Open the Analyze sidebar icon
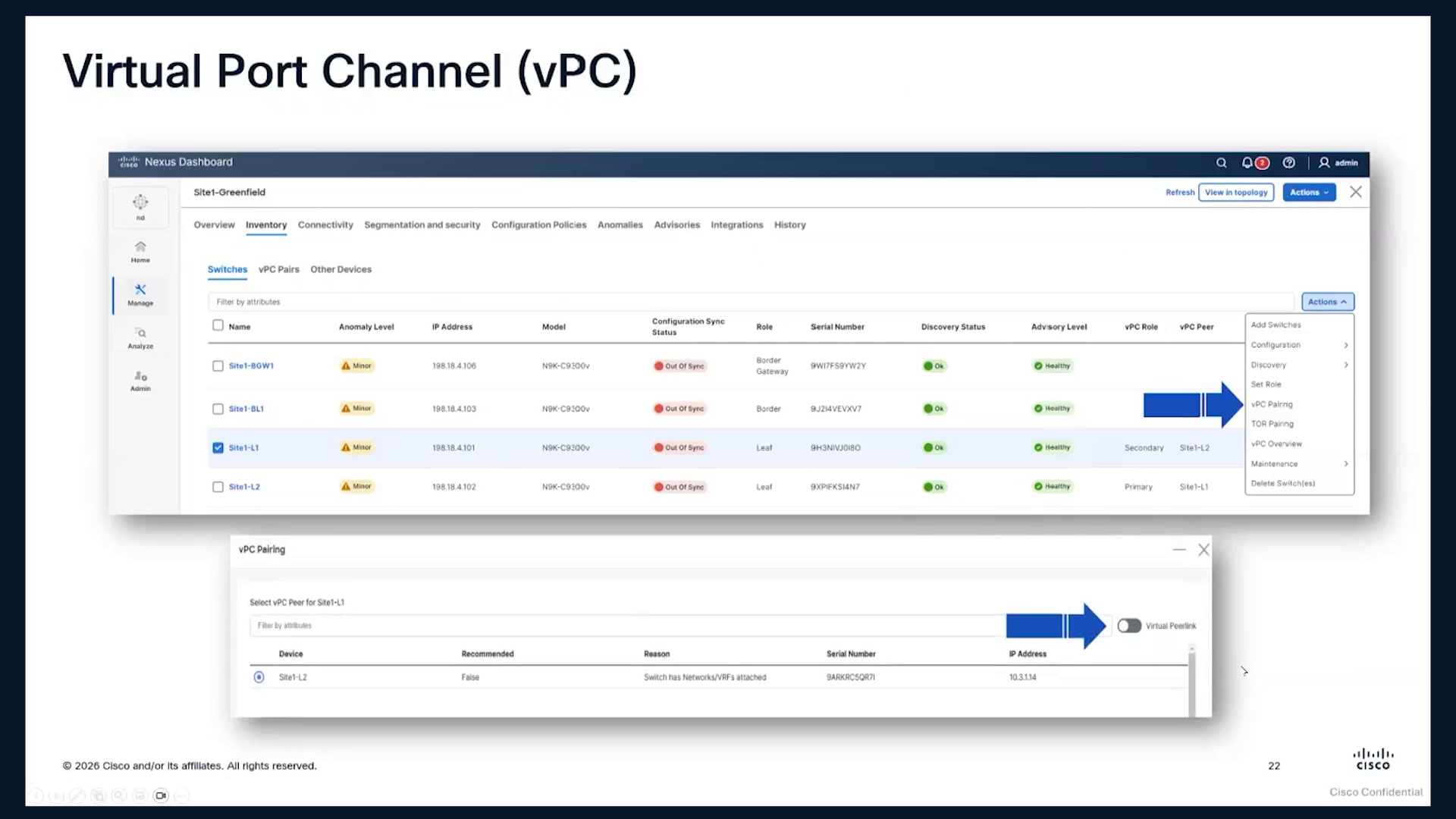This screenshot has height=819, width=1456. pos(140,338)
